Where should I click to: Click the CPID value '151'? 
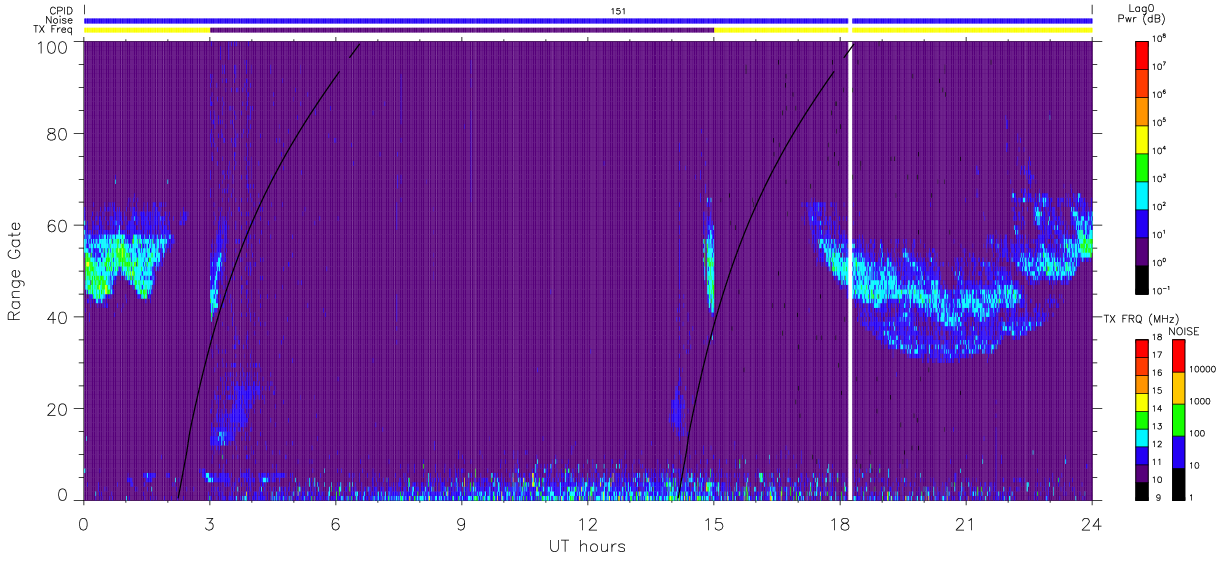coord(618,10)
